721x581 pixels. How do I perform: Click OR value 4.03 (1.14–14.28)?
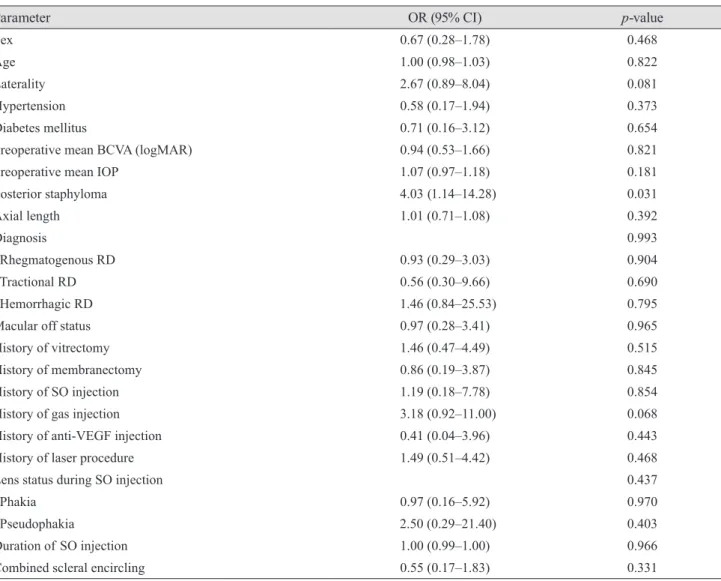(448, 194)
